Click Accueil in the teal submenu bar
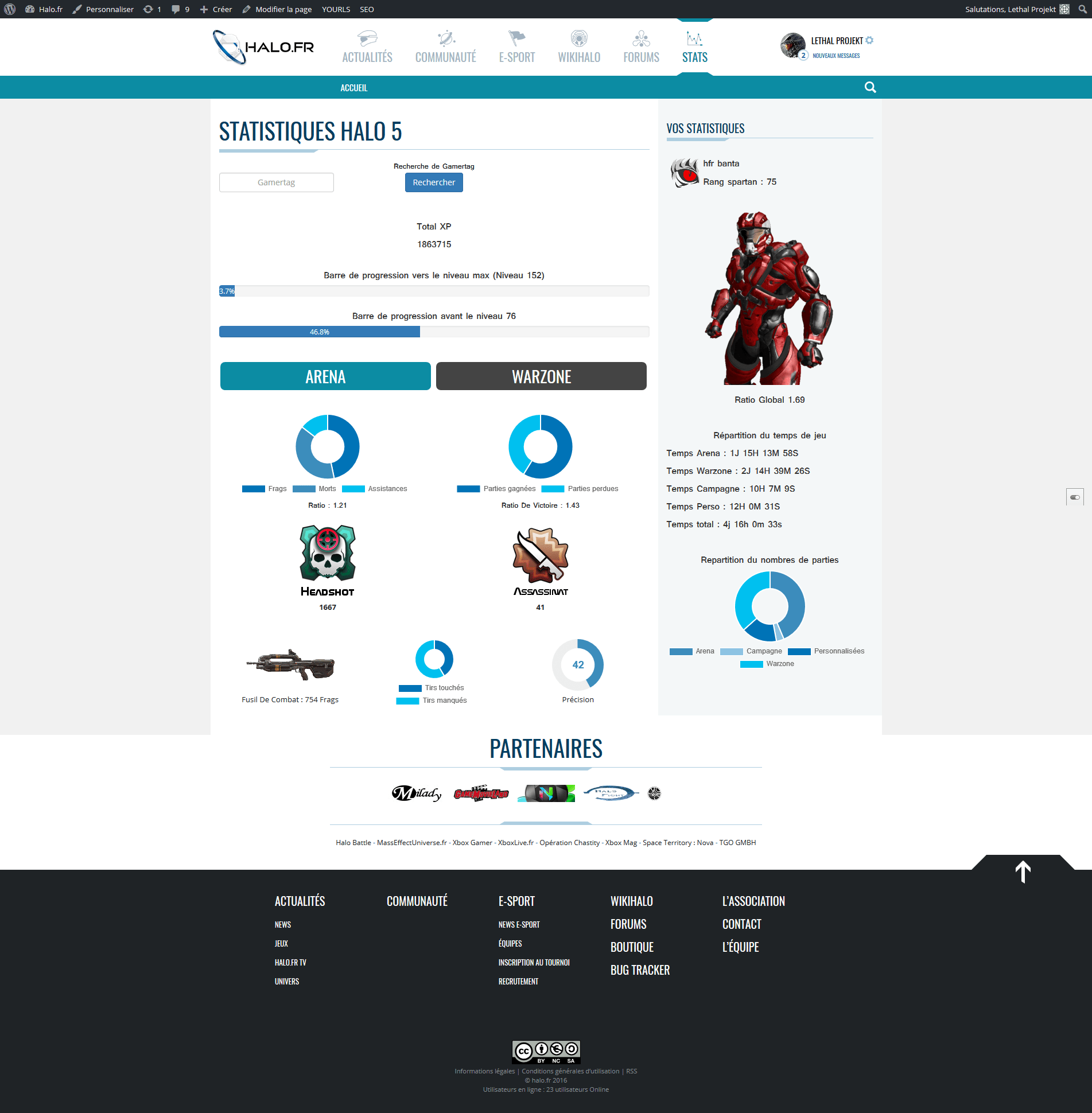This screenshot has height=1113, width=1092. tap(353, 88)
